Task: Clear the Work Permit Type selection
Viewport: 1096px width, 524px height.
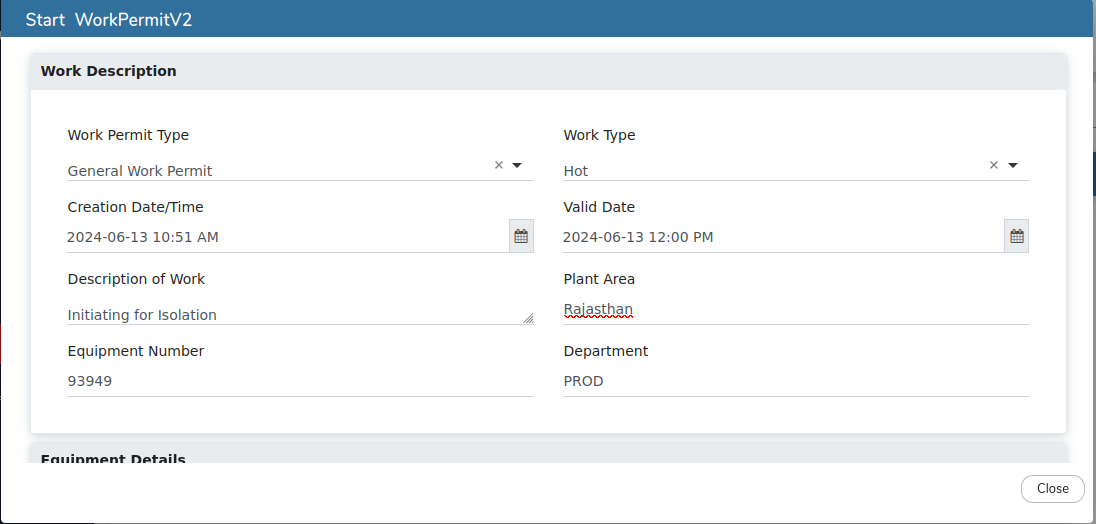Action: [x=499, y=165]
